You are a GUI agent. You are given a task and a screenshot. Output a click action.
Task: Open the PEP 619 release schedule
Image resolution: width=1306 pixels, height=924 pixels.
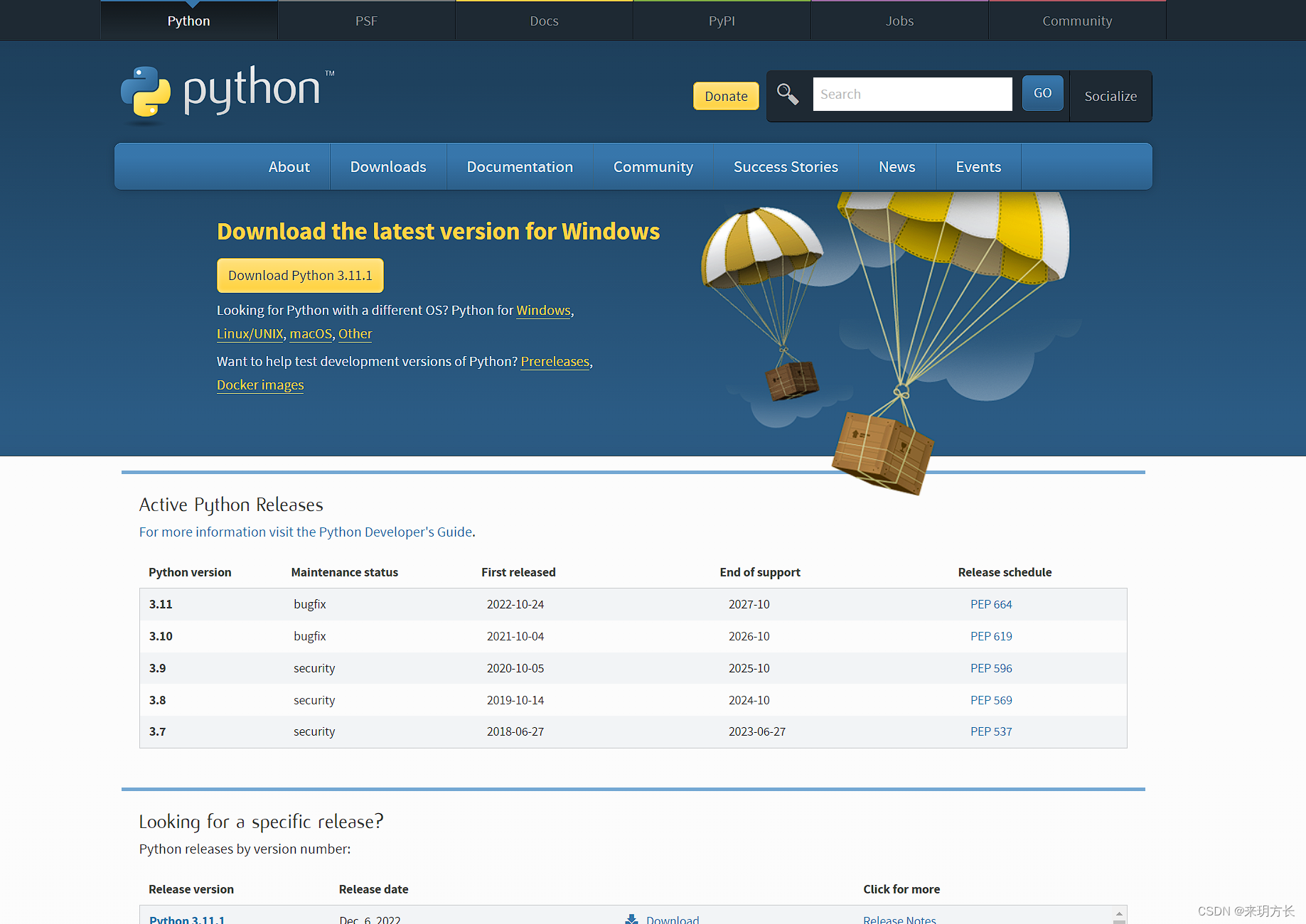coord(991,636)
